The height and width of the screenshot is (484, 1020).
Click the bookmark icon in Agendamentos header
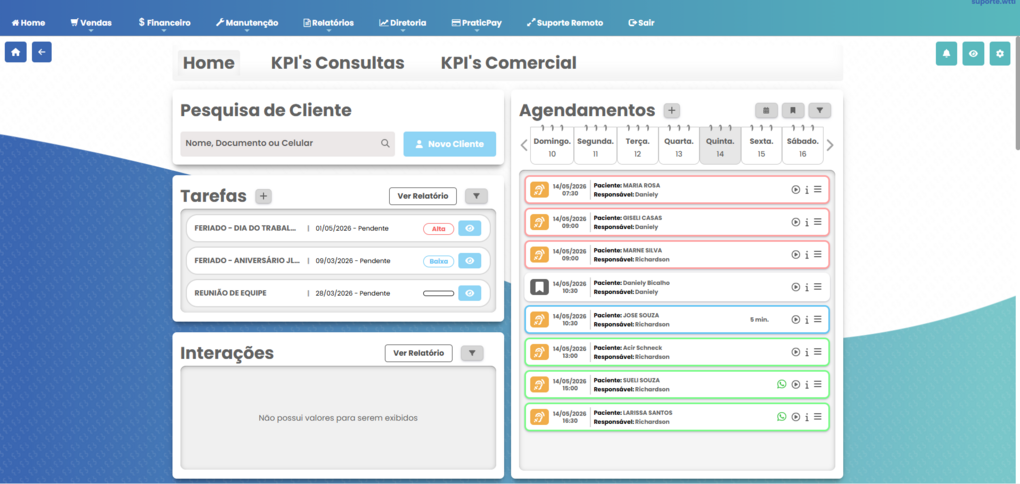(x=793, y=110)
